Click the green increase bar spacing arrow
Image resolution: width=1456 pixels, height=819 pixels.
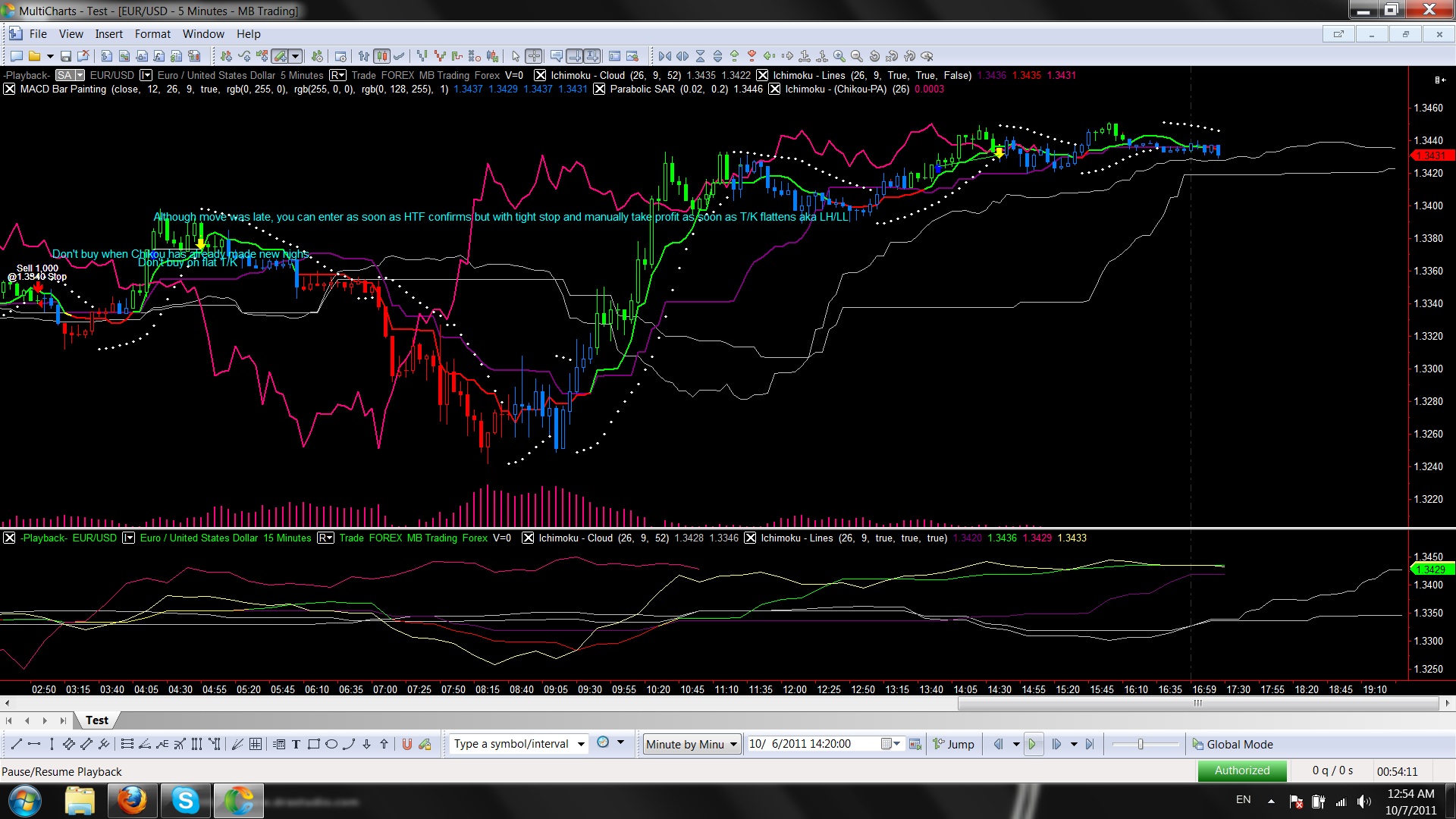[x=734, y=56]
